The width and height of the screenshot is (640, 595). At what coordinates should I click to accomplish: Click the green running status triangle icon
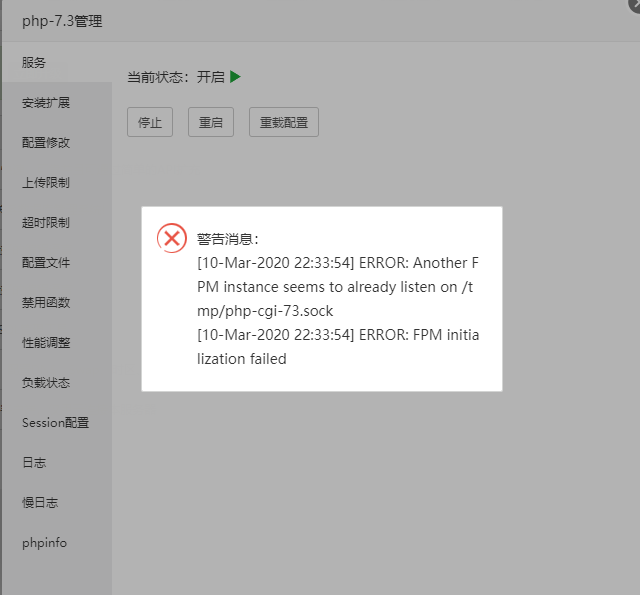click(235, 77)
